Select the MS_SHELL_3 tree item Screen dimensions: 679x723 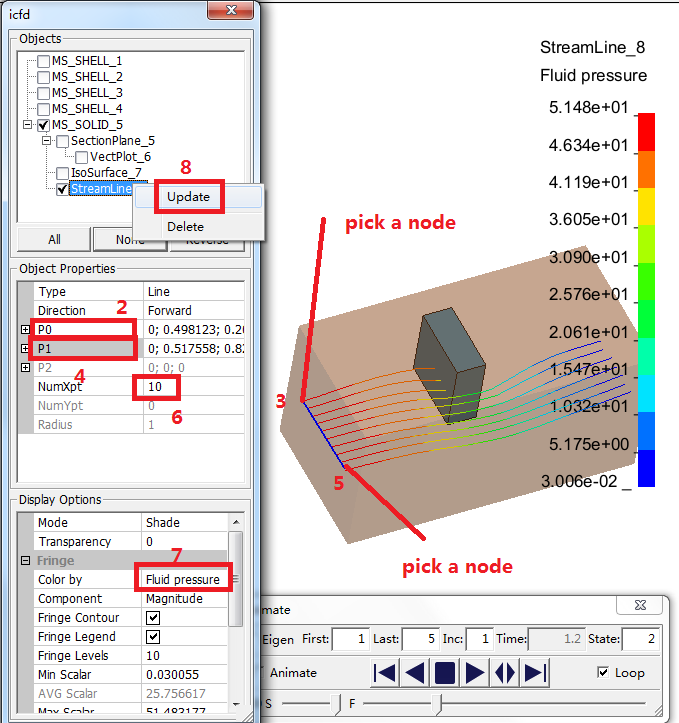tap(87, 93)
